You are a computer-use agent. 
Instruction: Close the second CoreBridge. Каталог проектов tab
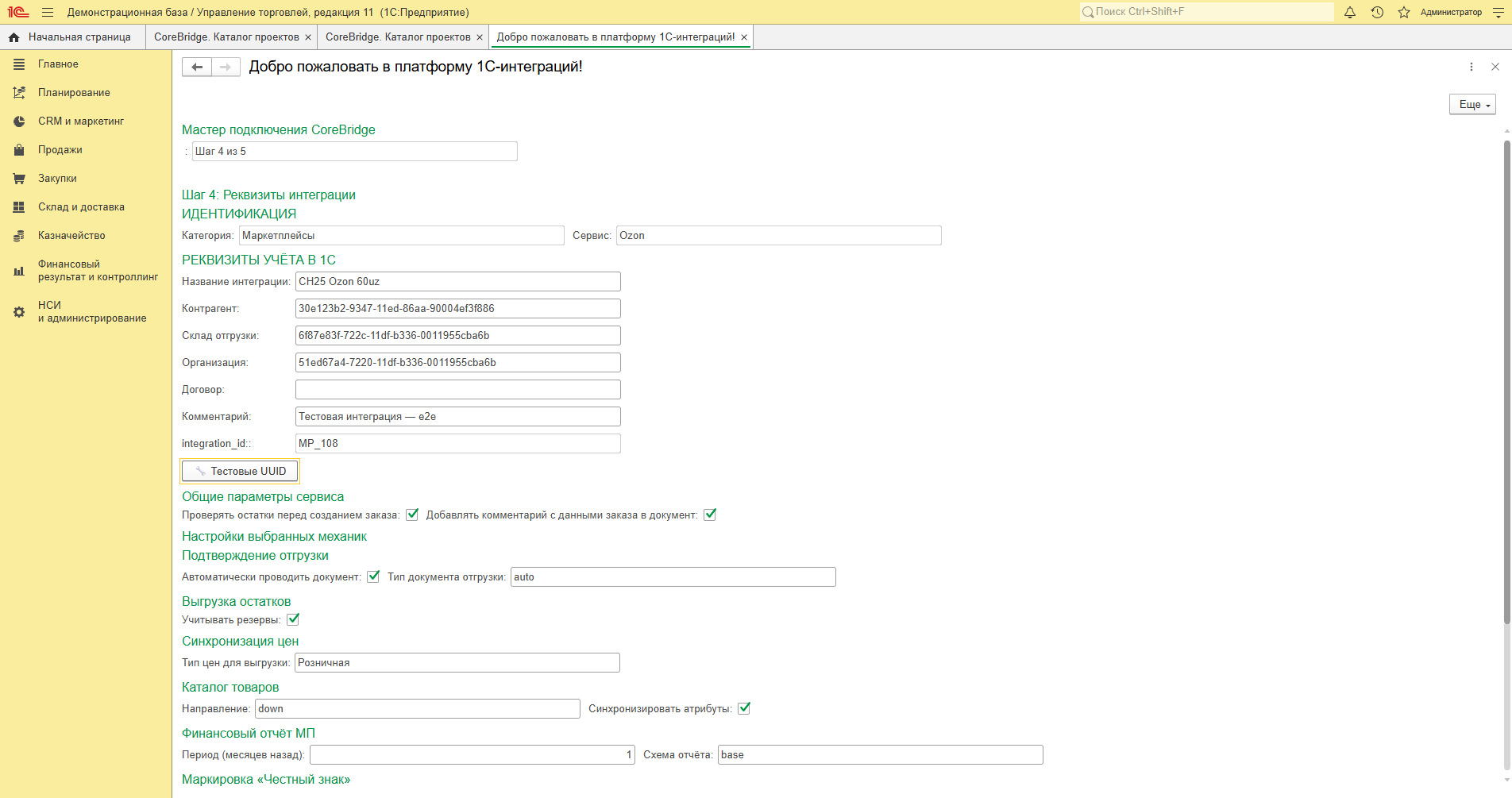click(x=480, y=37)
